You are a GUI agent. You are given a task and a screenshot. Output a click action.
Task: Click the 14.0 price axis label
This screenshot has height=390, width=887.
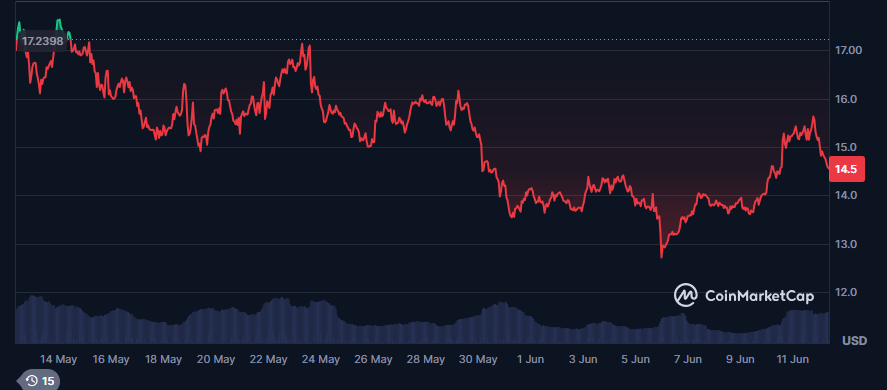coord(847,195)
